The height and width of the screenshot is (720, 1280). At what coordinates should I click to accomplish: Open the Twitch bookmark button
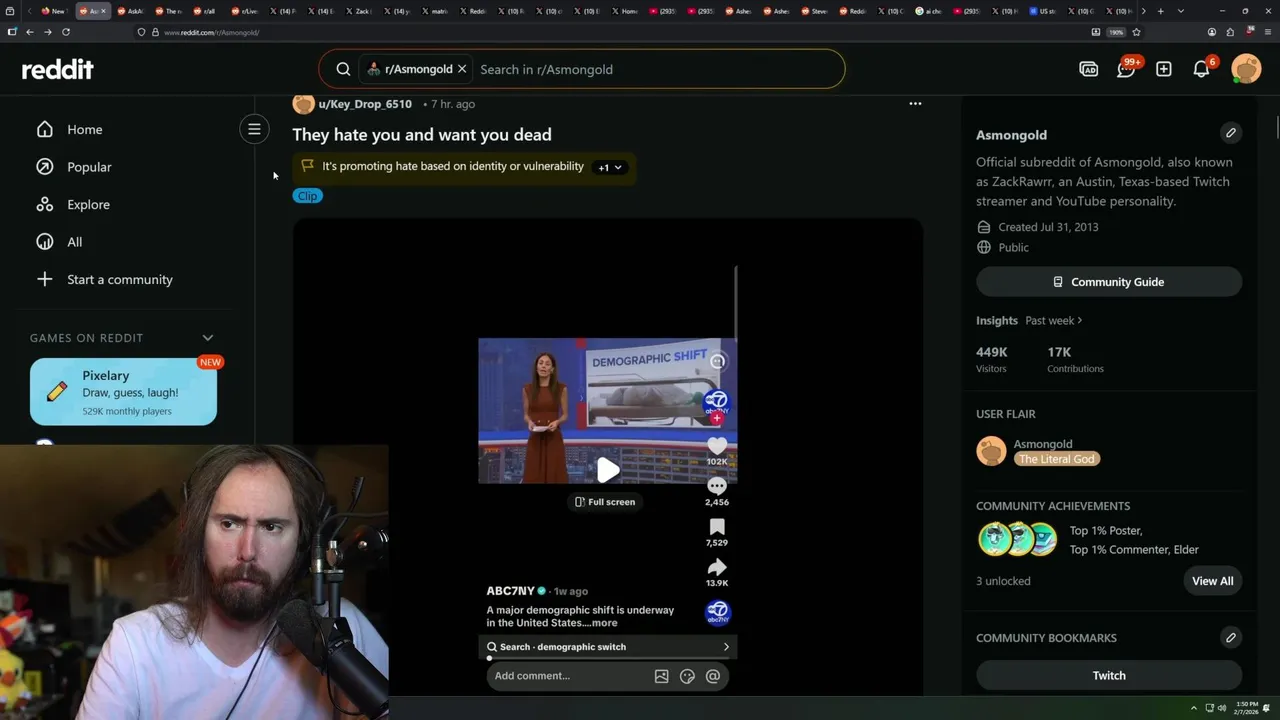pos(1109,675)
